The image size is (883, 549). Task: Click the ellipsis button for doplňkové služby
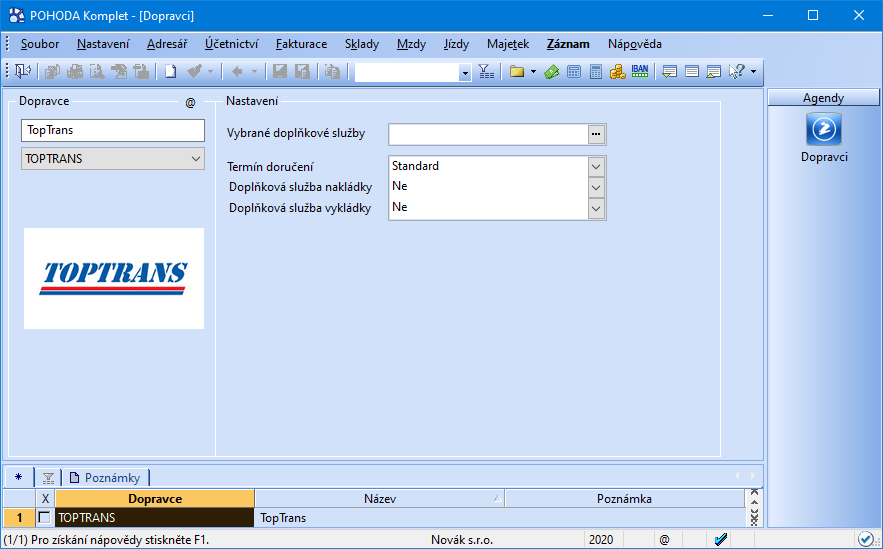pos(596,134)
